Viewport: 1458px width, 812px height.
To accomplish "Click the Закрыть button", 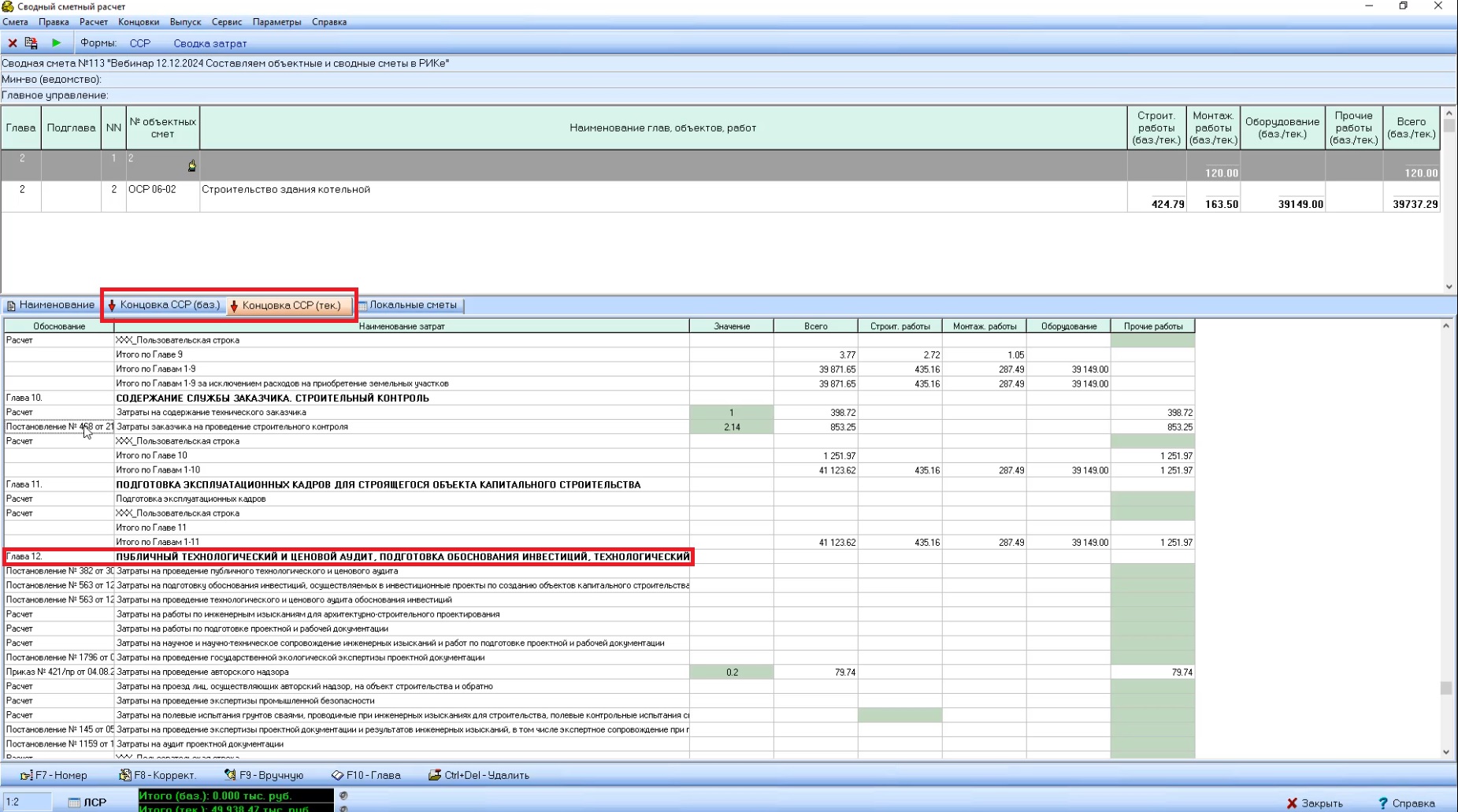I will pos(1315,803).
